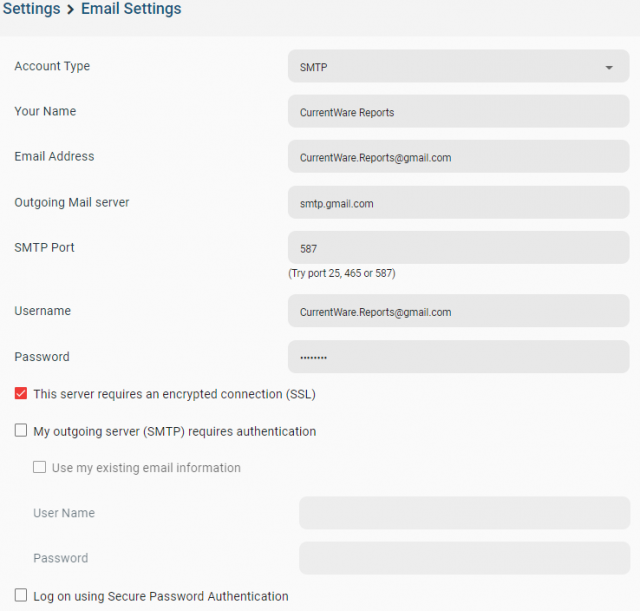
Task: Click the dropdown arrow beside SMTP
Action: pyautogui.click(x=609, y=67)
